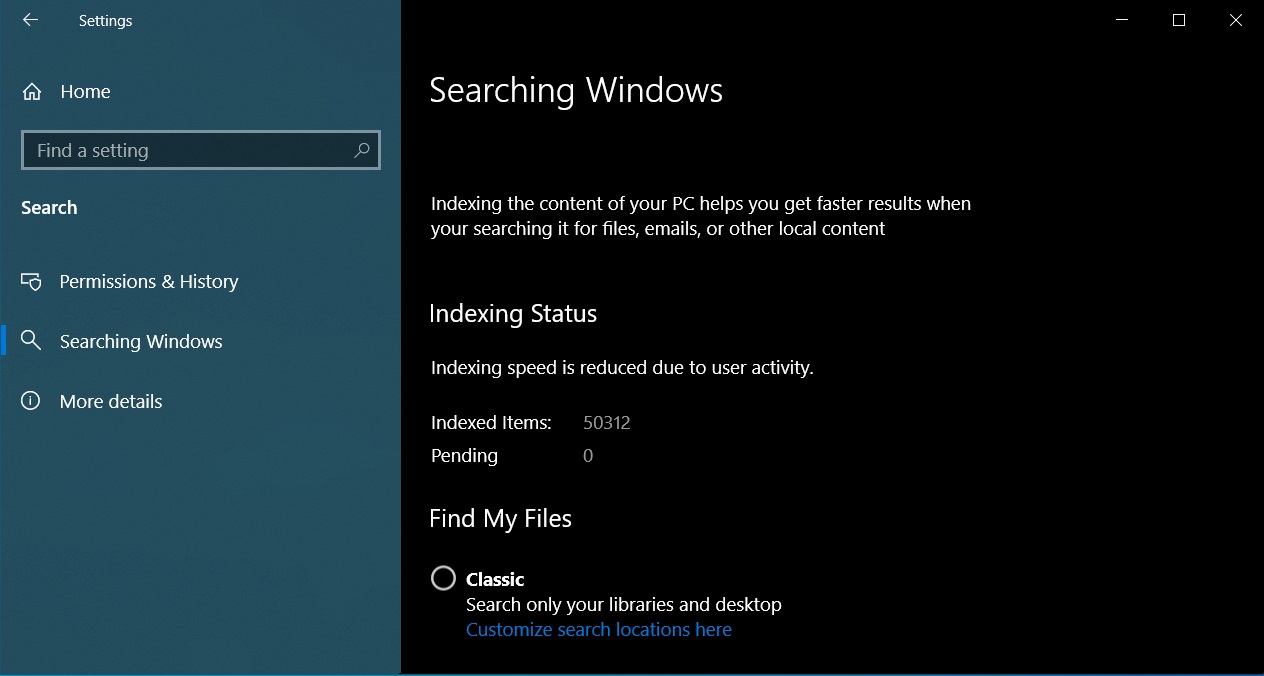Click the Pending value 0
This screenshot has width=1264, height=676.
point(588,456)
